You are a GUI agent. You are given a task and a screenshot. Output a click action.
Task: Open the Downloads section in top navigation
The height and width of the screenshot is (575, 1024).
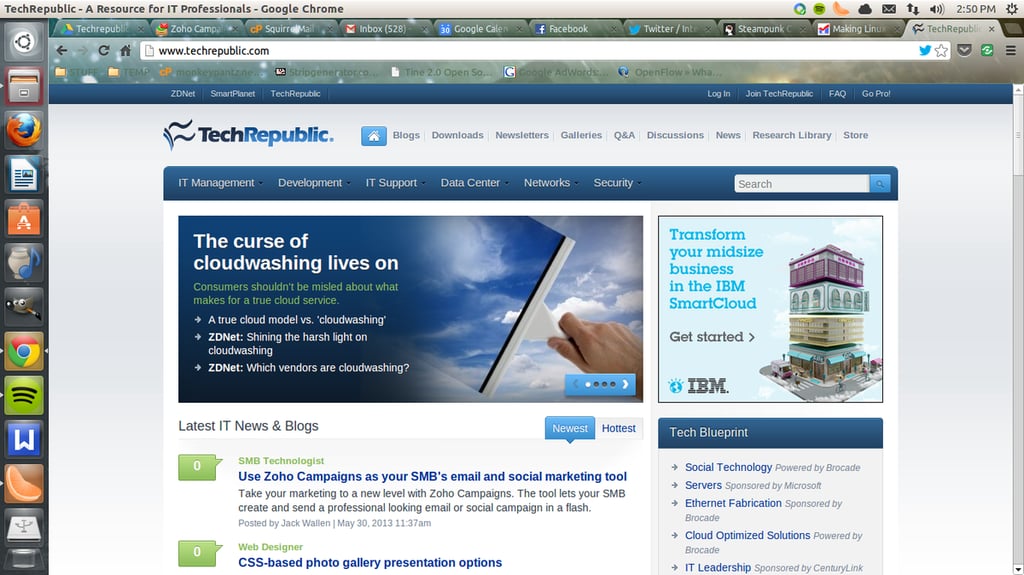pyautogui.click(x=457, y=135)
